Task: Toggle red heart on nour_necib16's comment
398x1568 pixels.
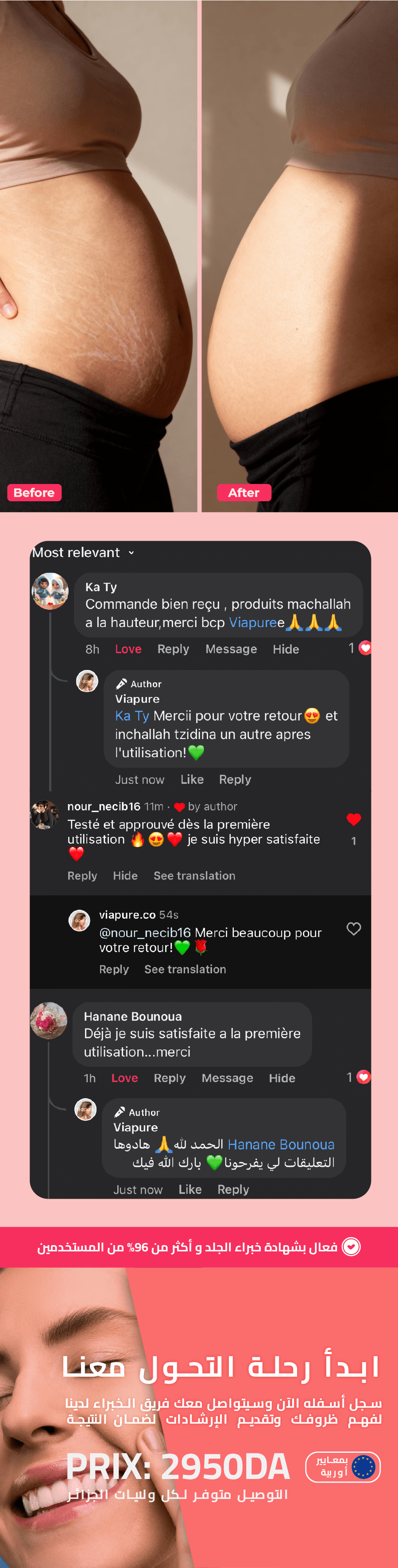Action: click(354, 819)
